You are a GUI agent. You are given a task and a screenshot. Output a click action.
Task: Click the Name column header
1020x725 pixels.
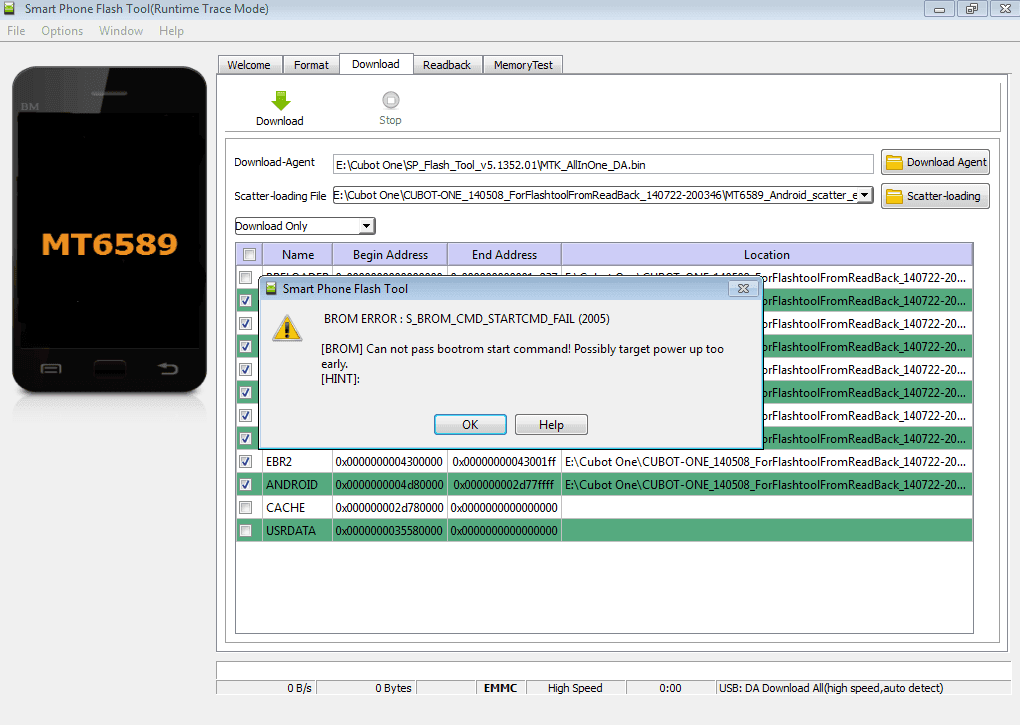(x=298, y=255)
